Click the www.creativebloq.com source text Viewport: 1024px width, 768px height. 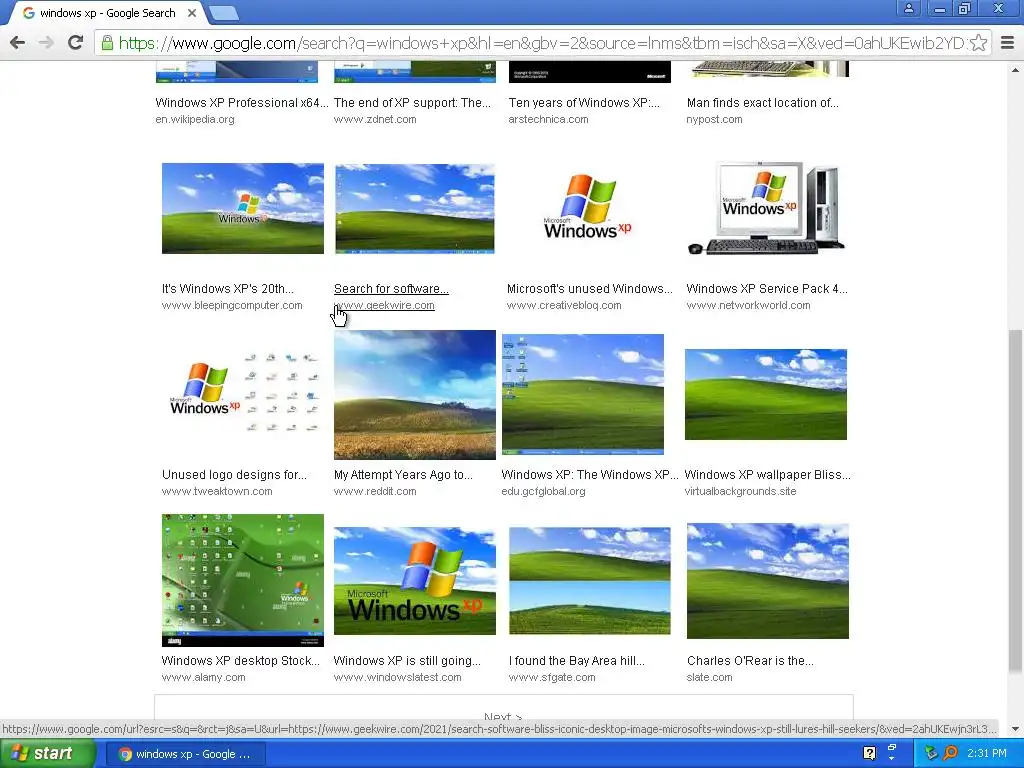click(564, 306)
